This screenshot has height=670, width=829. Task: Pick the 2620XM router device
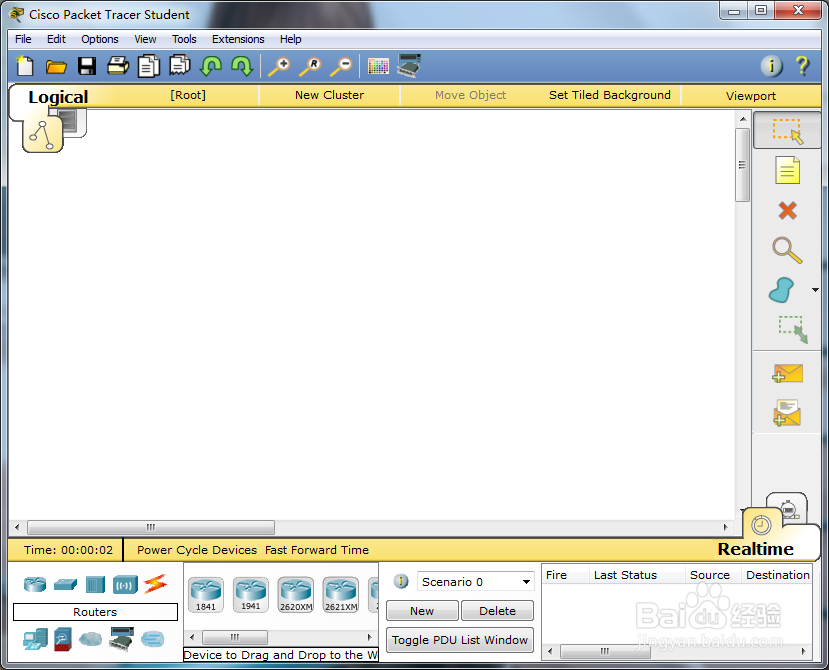pyautogui.click(x=296, y=595)
